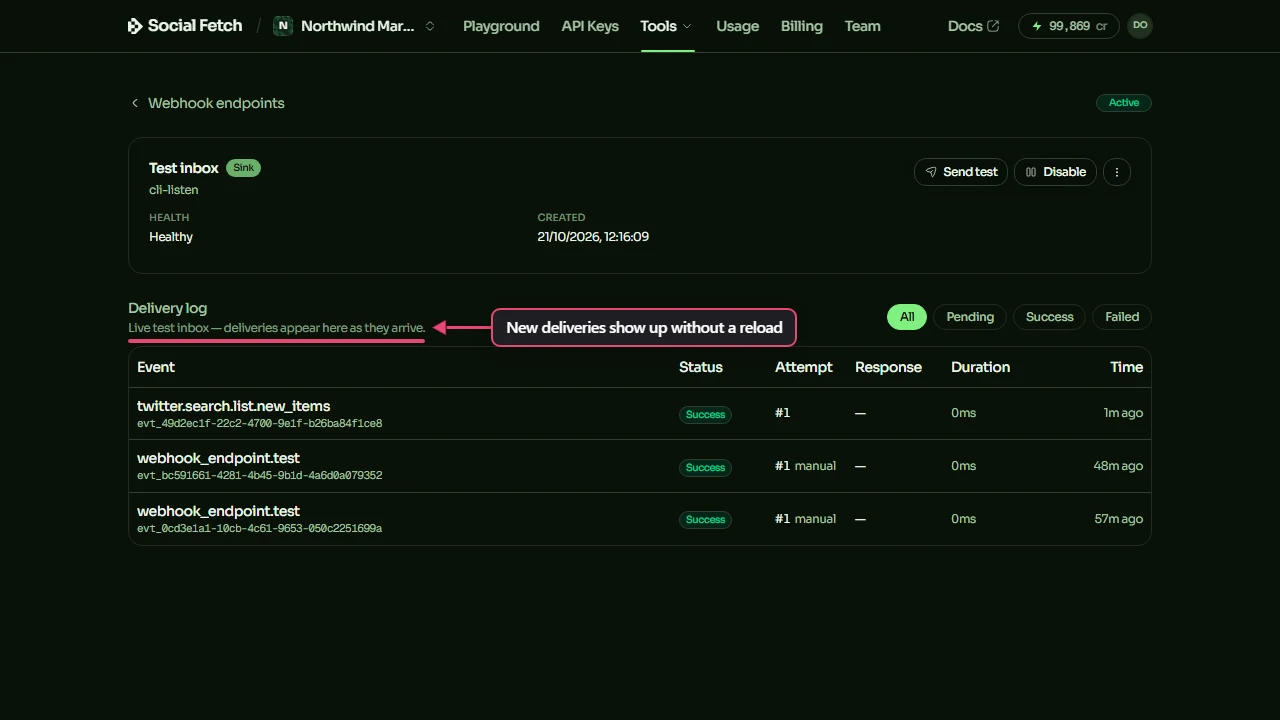Viewport: 1280px width, 720px height.
Task: Open the Usage page
Action: (738, 26)
